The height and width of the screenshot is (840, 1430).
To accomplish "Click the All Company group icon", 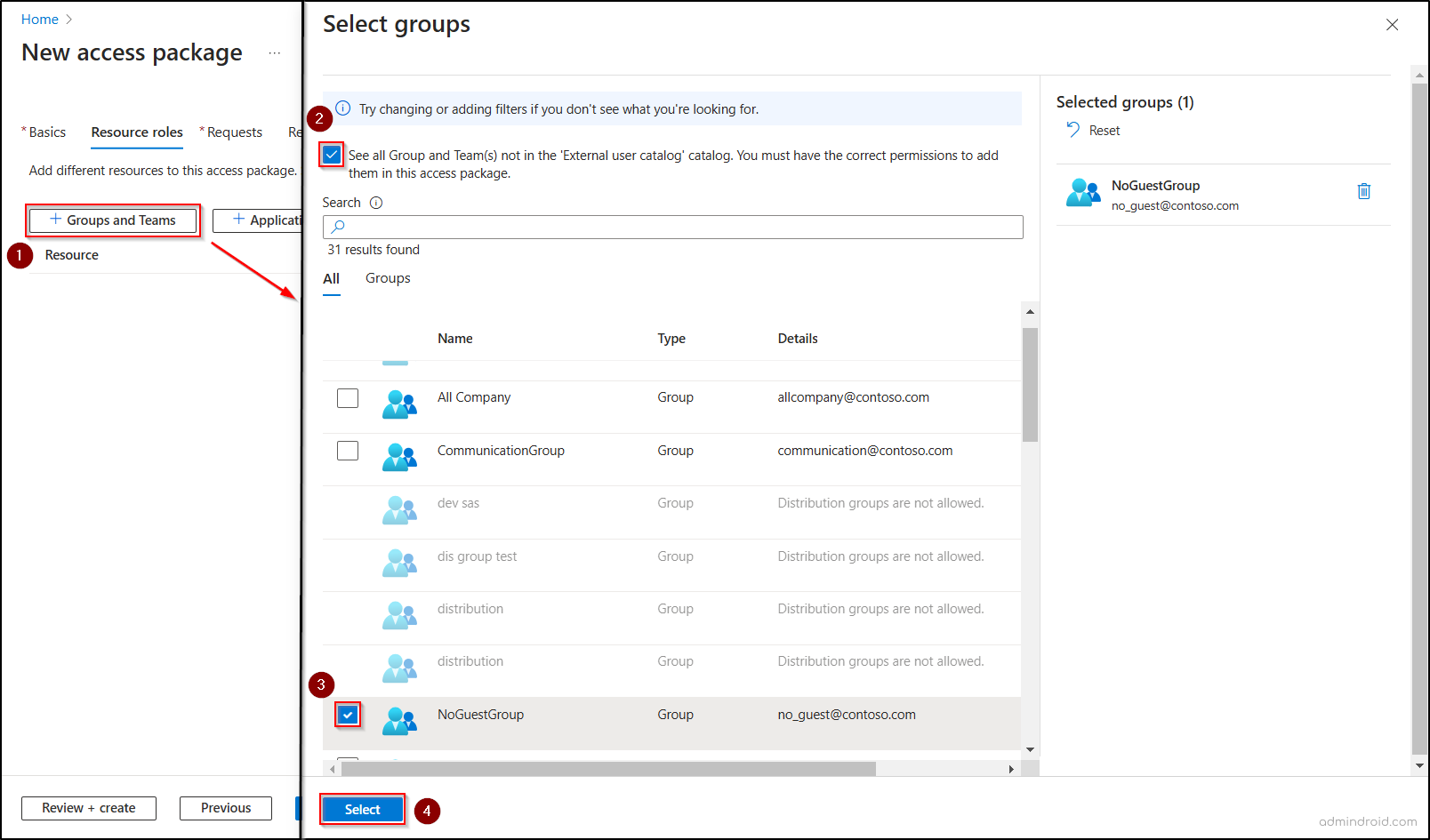I will coord(399,405).
